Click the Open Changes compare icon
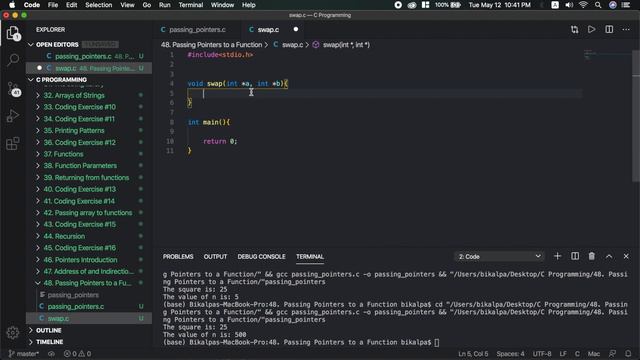This screenshot has width=640, height=360. click(x=574, y=29)
